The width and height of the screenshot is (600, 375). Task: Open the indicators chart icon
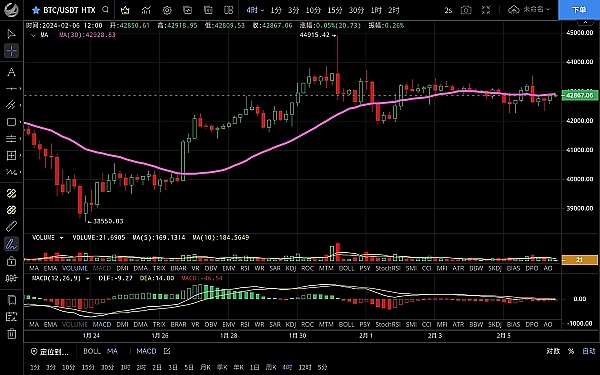pyautogui.click(x=146, y=10)
